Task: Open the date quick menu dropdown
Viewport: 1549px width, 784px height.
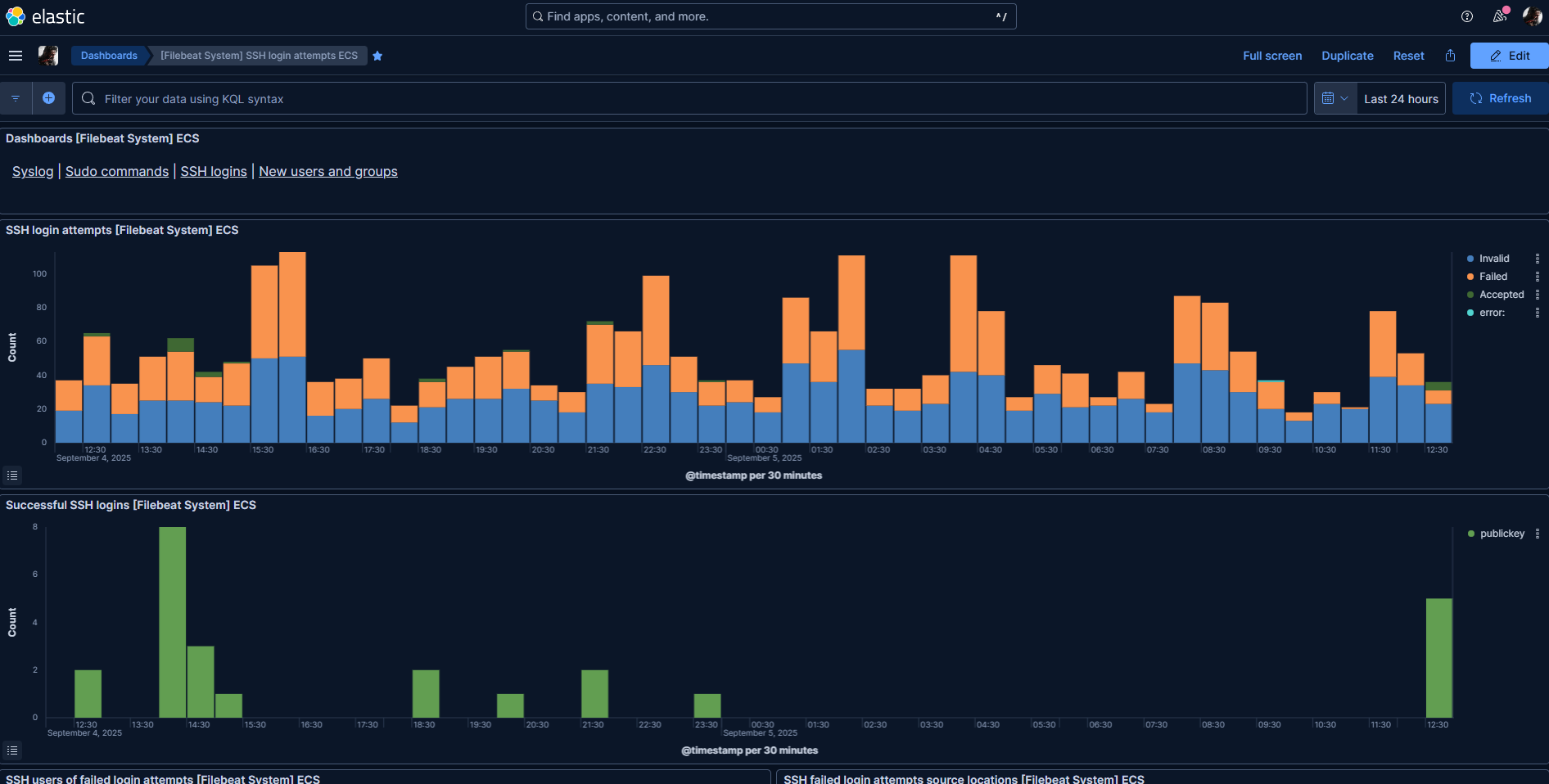Action: pos(1334,98)
